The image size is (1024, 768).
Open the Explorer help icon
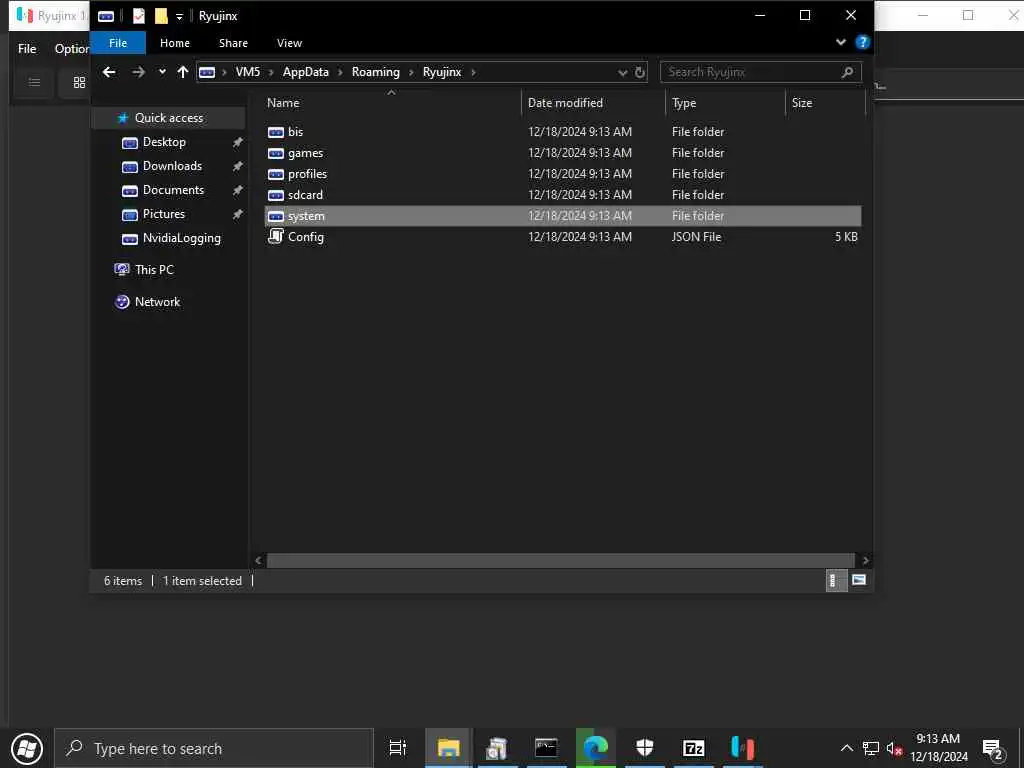point(862,42)
